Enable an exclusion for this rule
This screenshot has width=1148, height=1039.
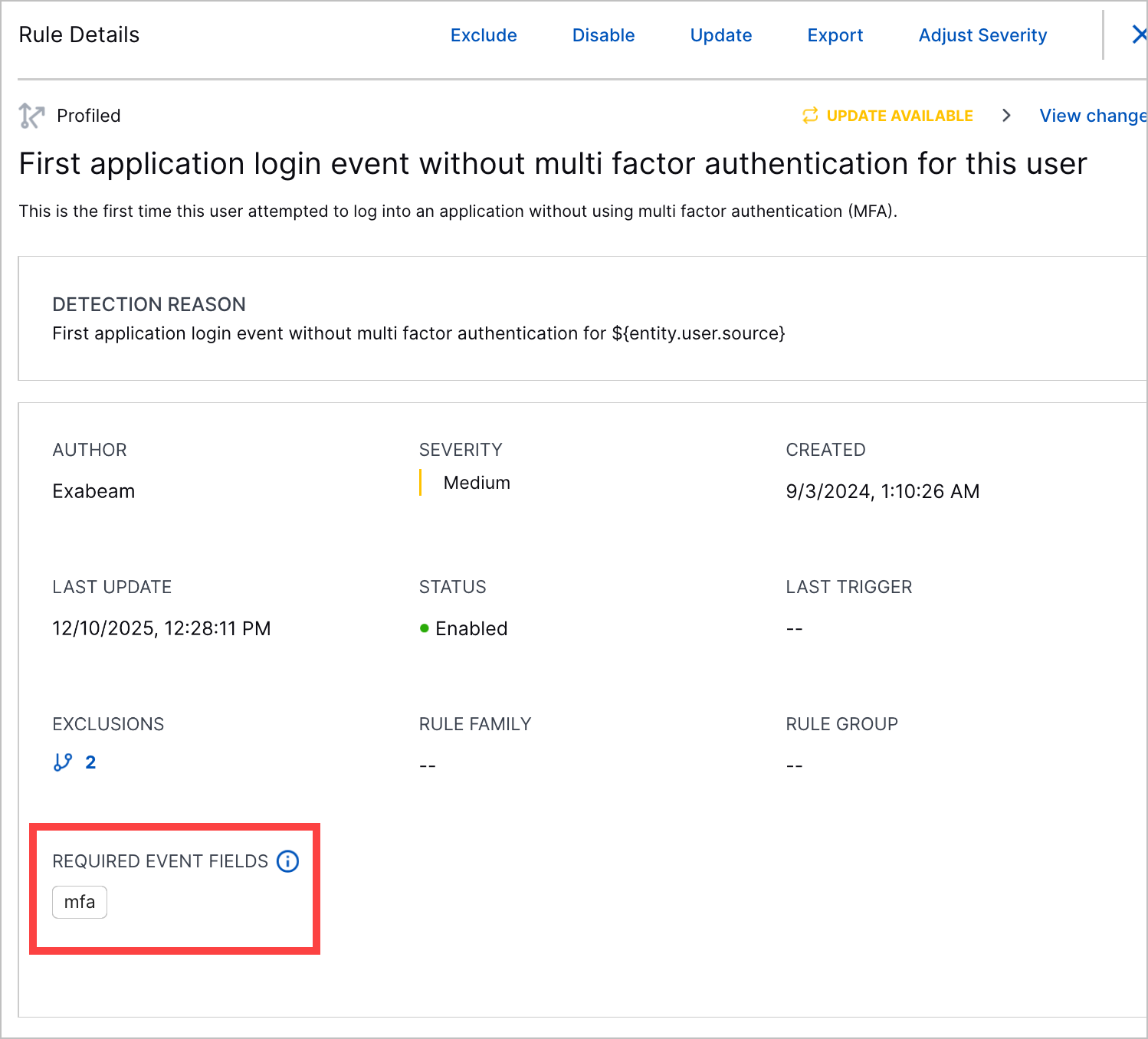pos(484,34)
